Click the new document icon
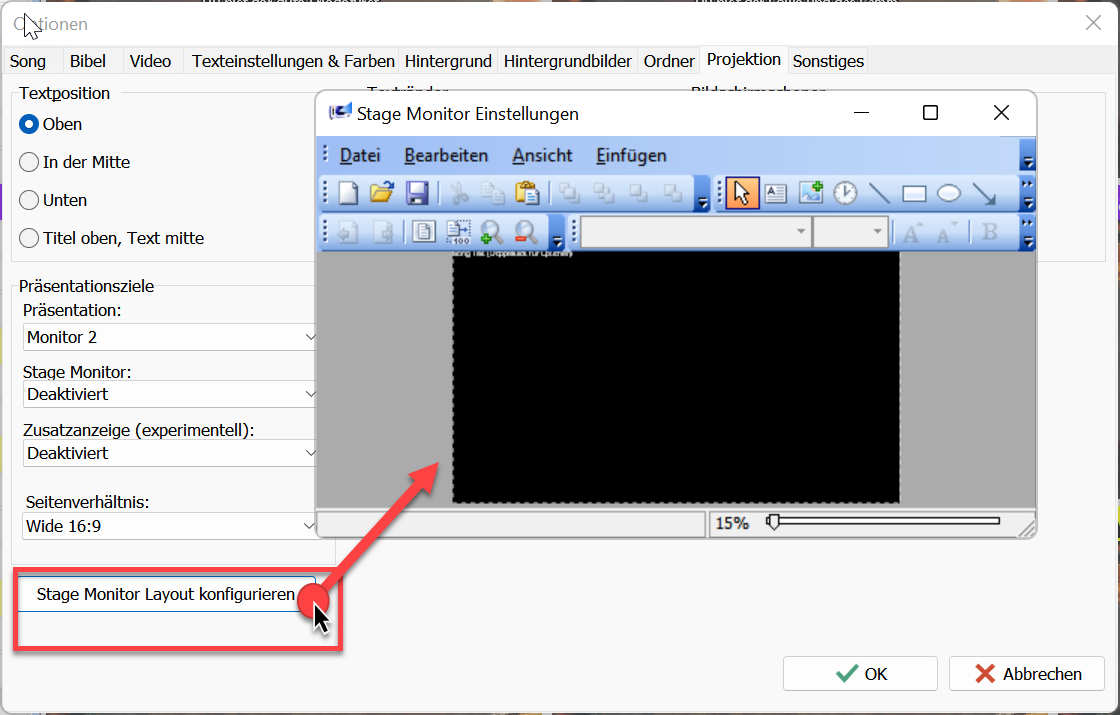This screenshot has width=1120, height=715. 348,193
